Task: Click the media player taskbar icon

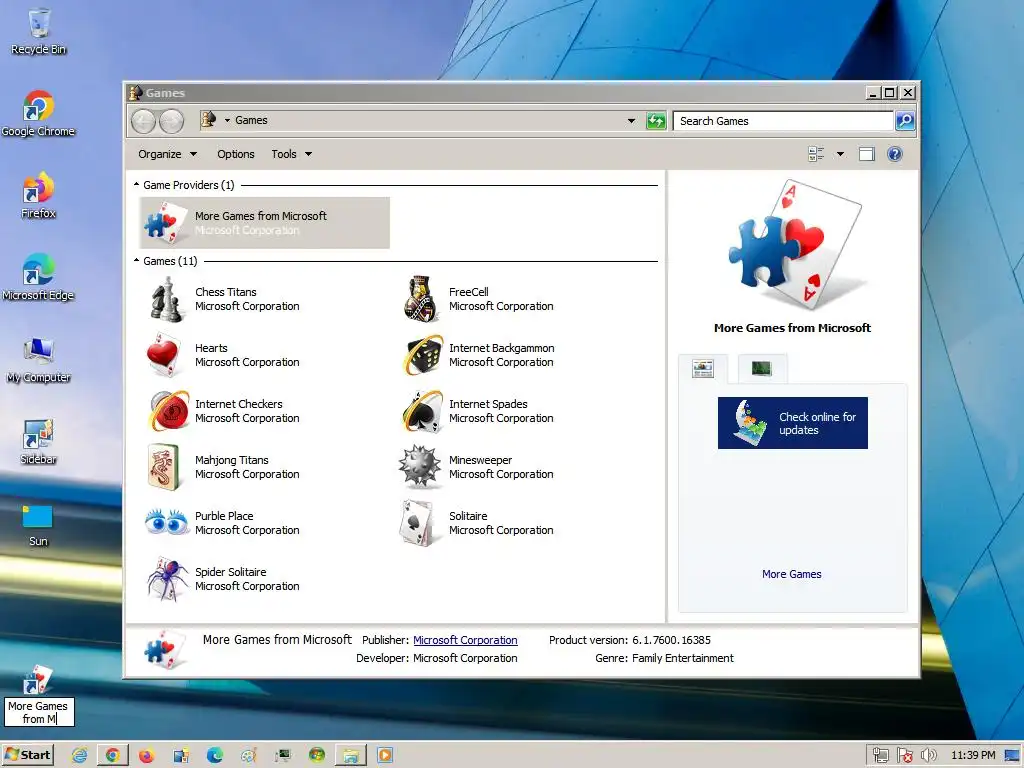Action: tap(385, 756)
